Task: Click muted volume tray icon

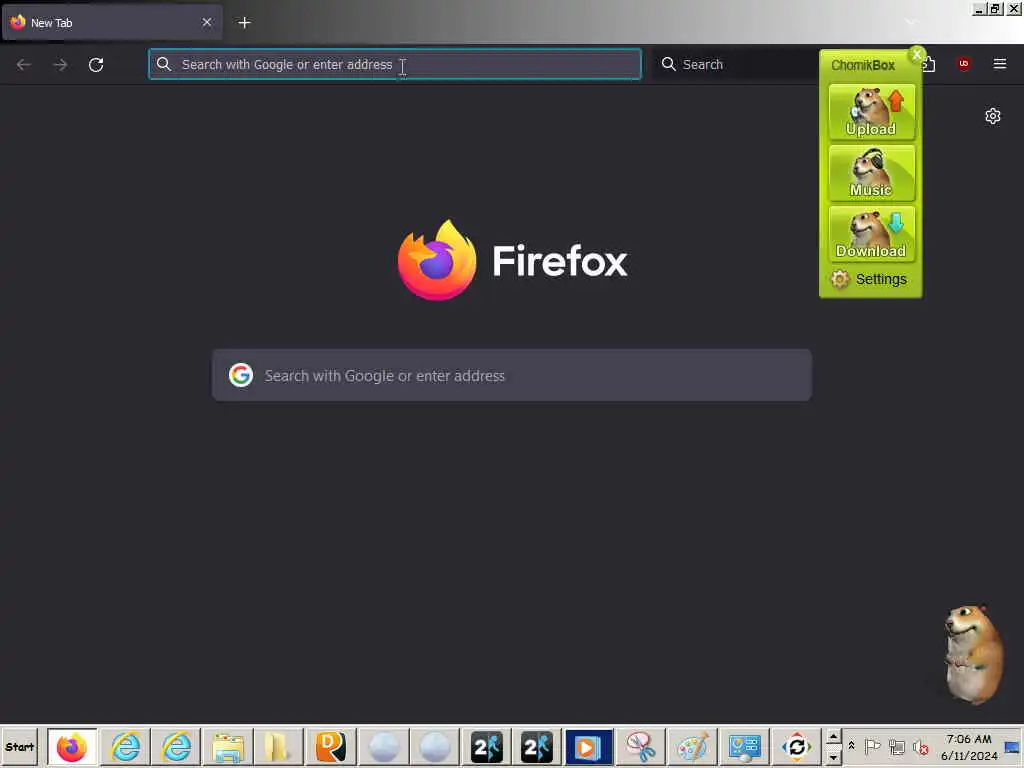Action: (x=921, y=746)
